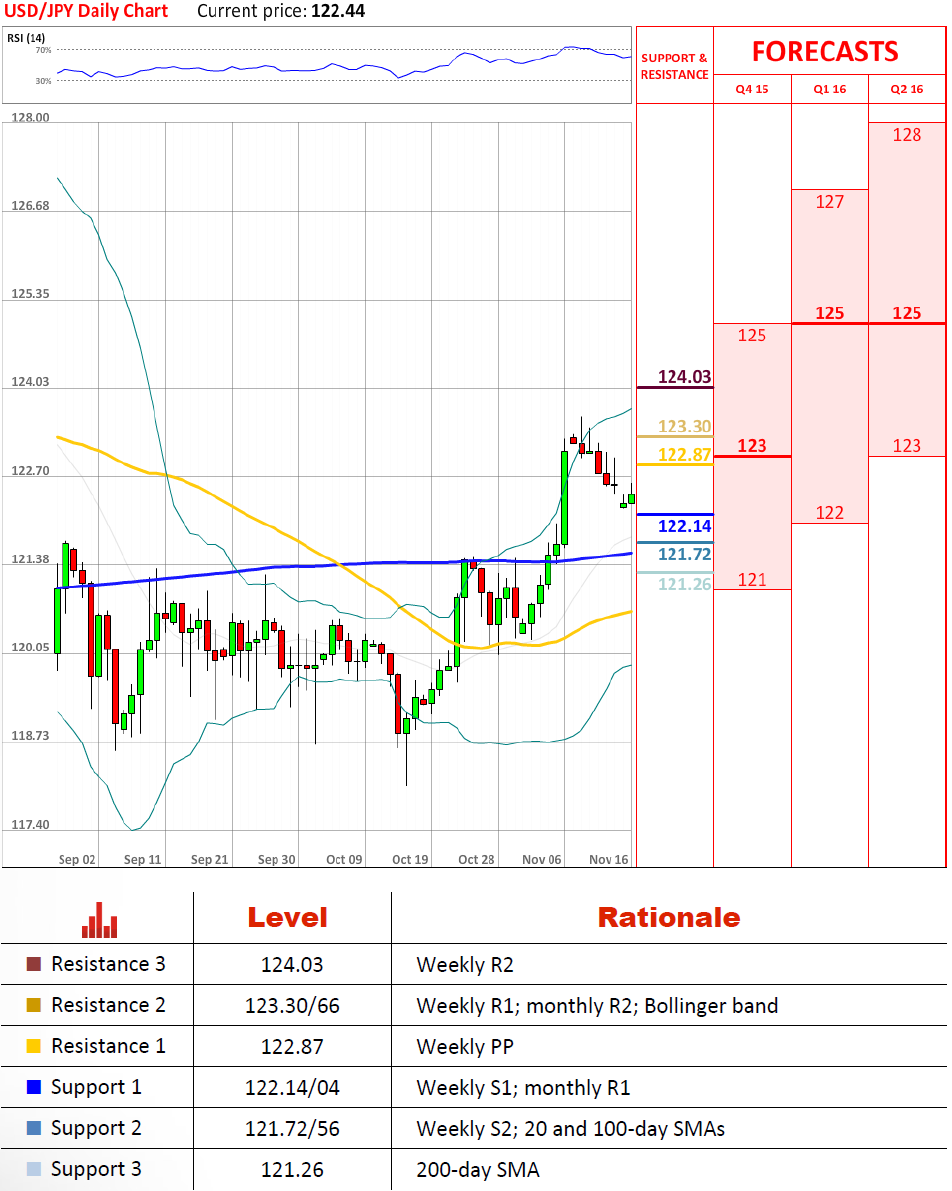
Task: Click the 'Nov 16' date axis label
Action: (x=609, y=859)
